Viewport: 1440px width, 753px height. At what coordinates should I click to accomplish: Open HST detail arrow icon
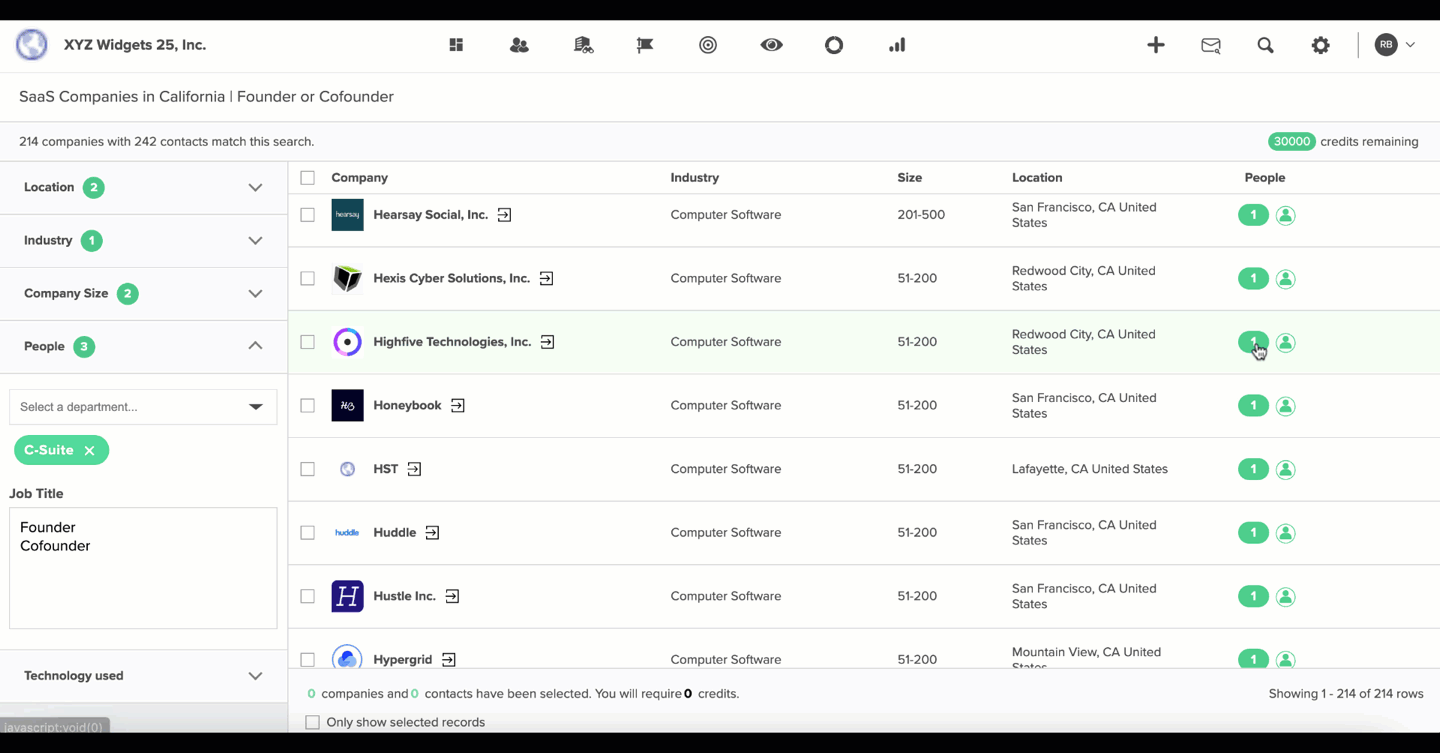414,469
